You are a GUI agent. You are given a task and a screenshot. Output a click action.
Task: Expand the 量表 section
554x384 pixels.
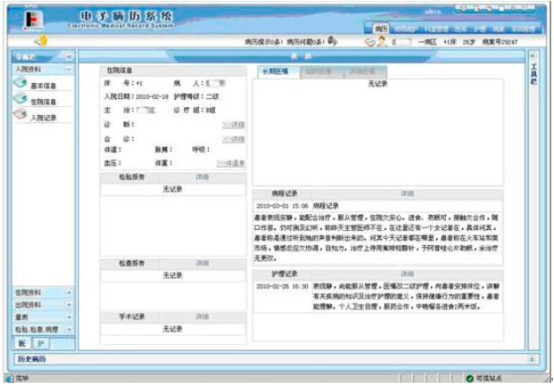click(69, 317)
